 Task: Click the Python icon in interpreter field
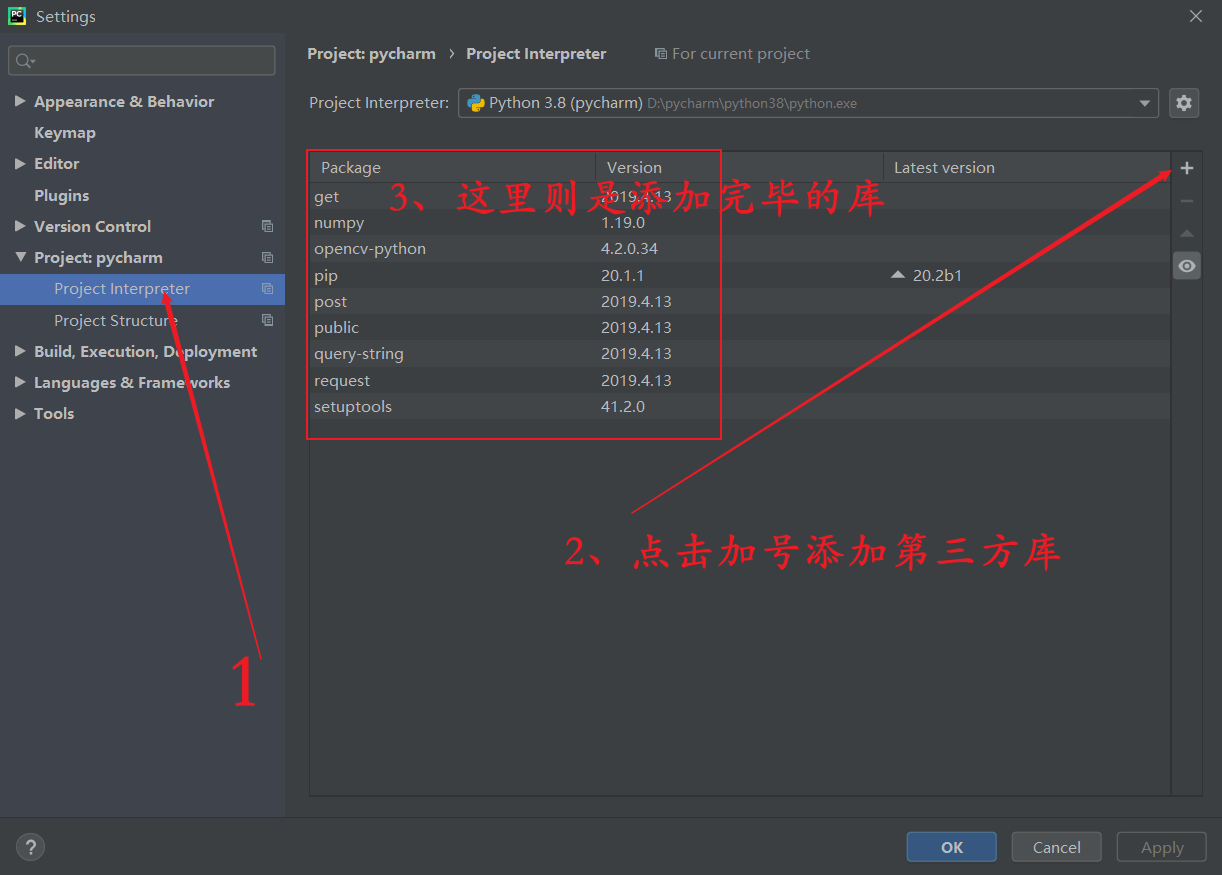point(476,103)
